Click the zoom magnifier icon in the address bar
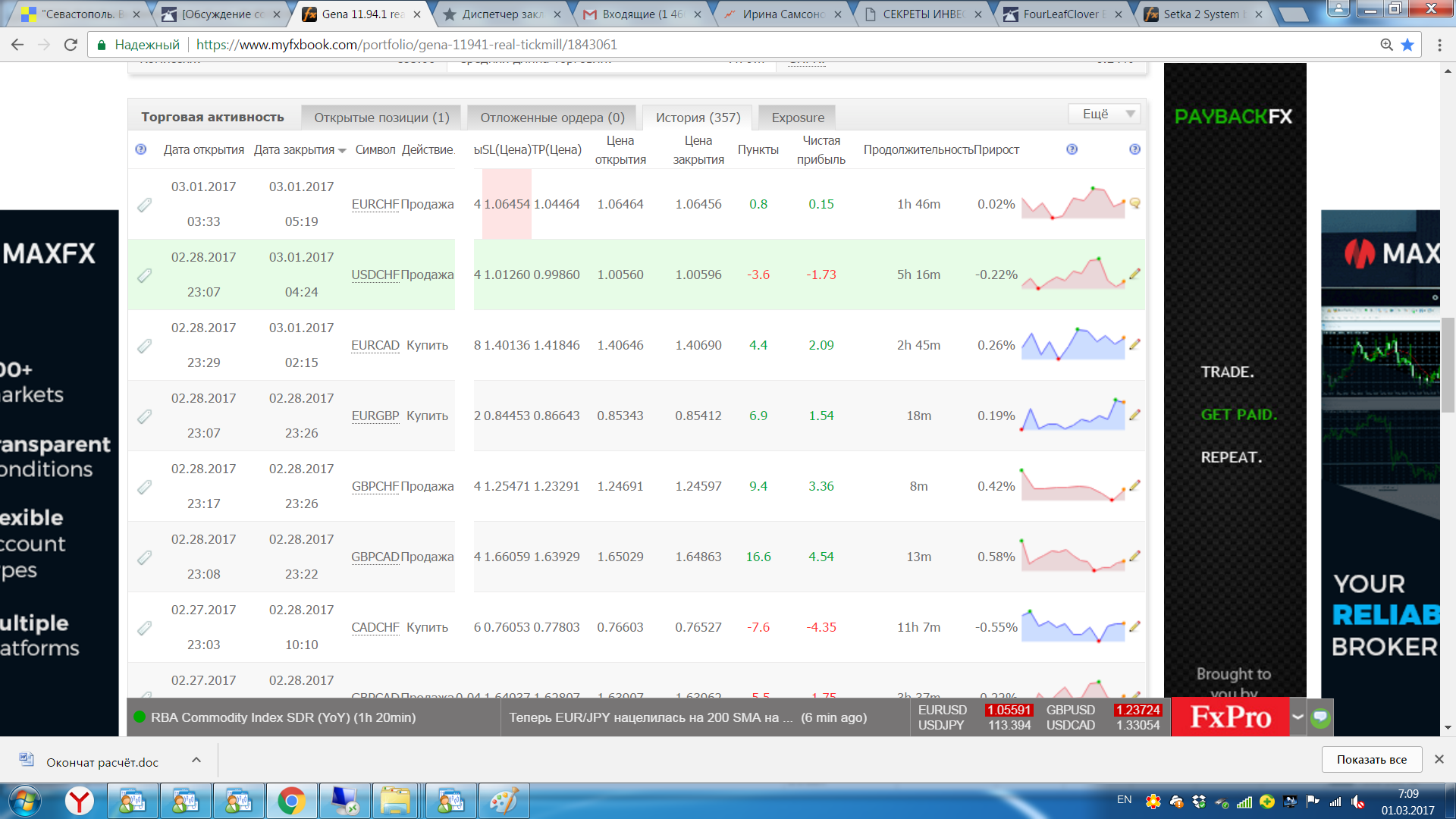1456x819 pixels. [1387, 45]
